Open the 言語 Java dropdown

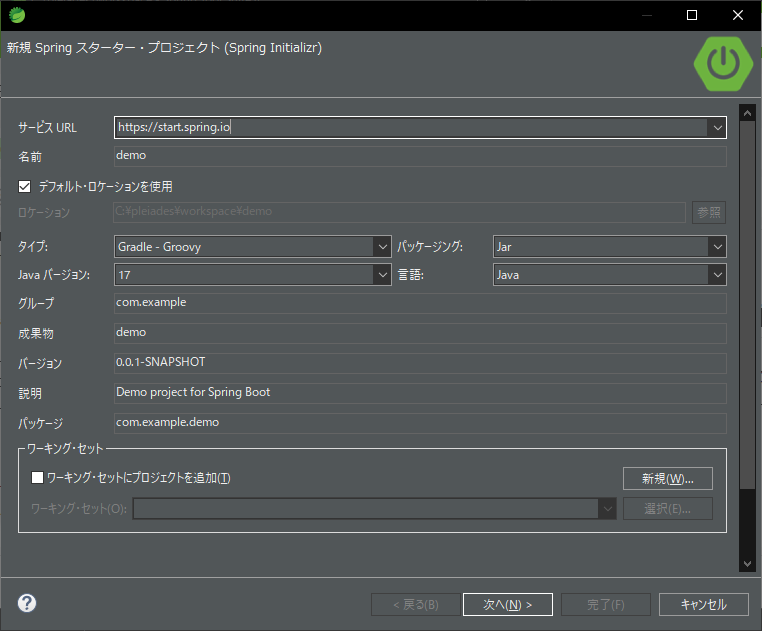pos(717,275)
